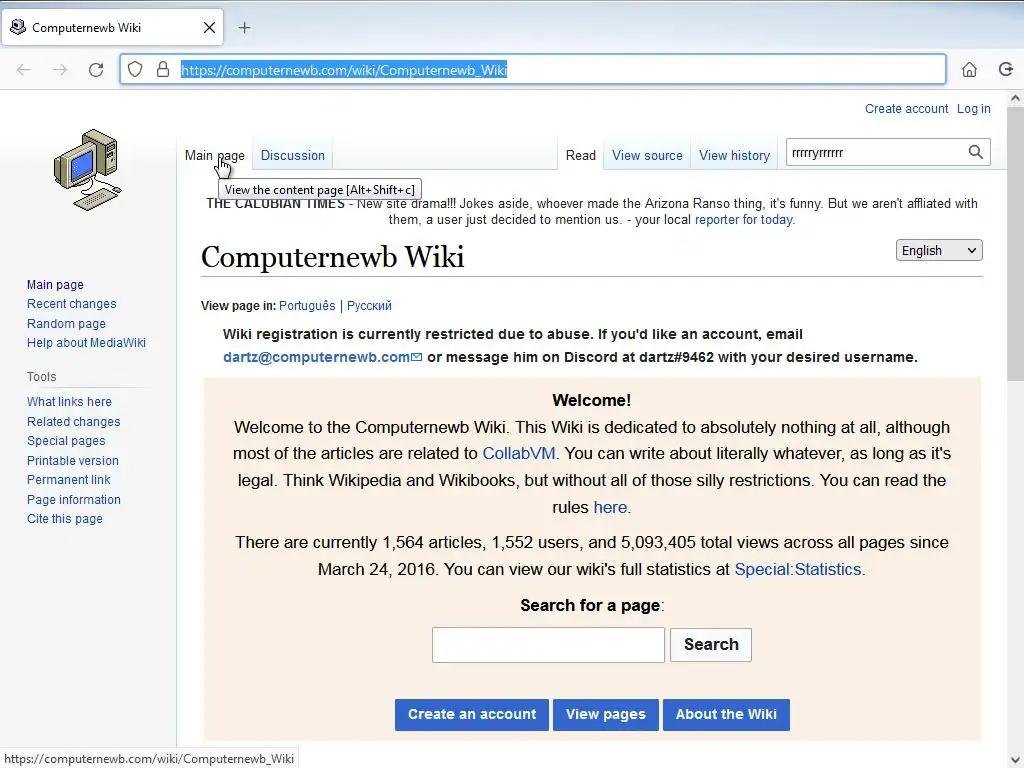This screenshot has width=1024, height=768.
Task: Switch to the Discussion tab
Action: pos(293,155)
